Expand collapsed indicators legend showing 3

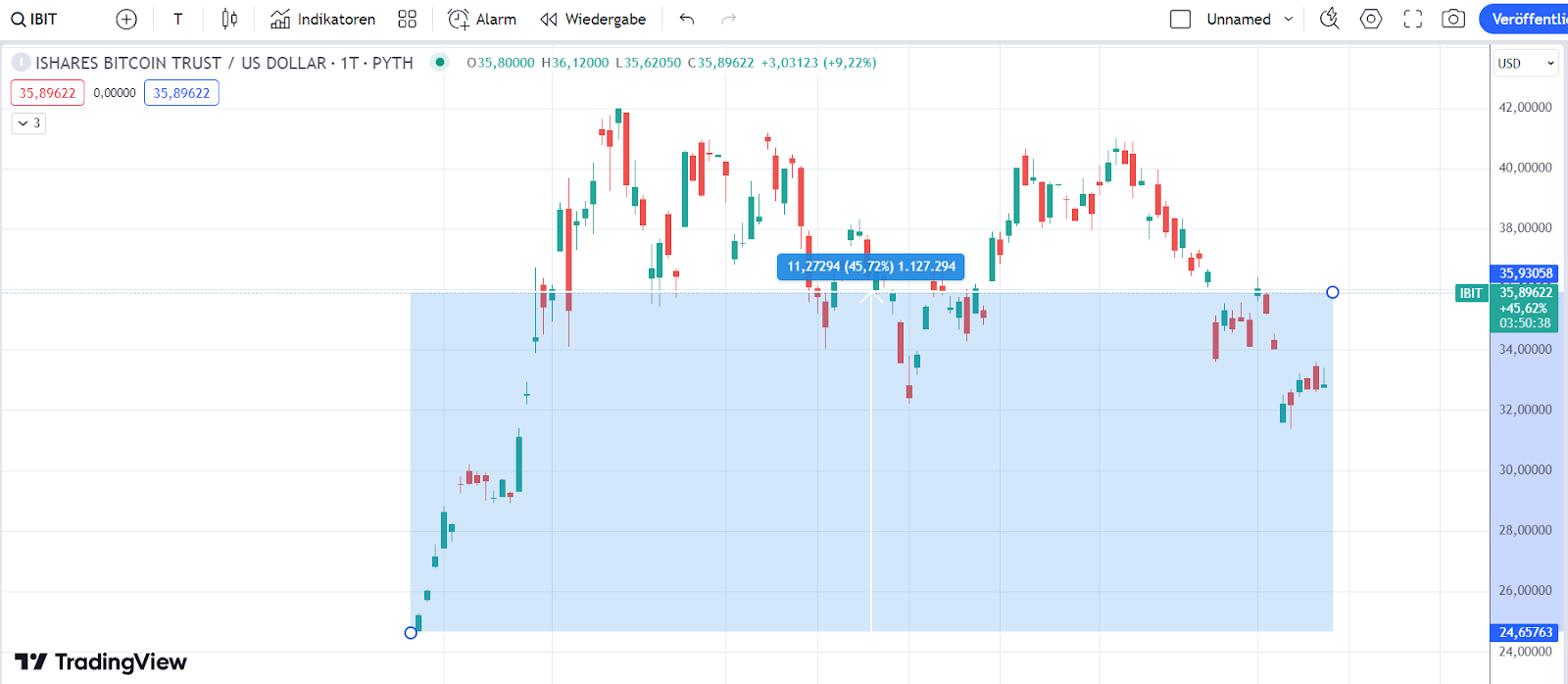29,123
